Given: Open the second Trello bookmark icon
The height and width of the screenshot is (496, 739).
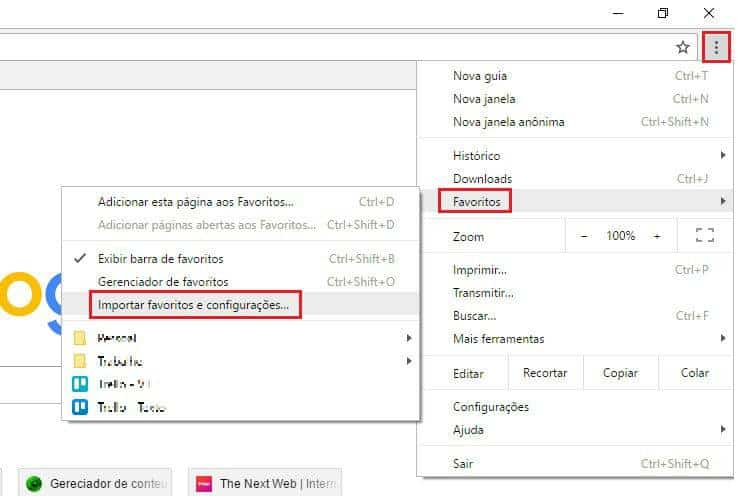Looking at the screenshot, I should tap(80, 407).
